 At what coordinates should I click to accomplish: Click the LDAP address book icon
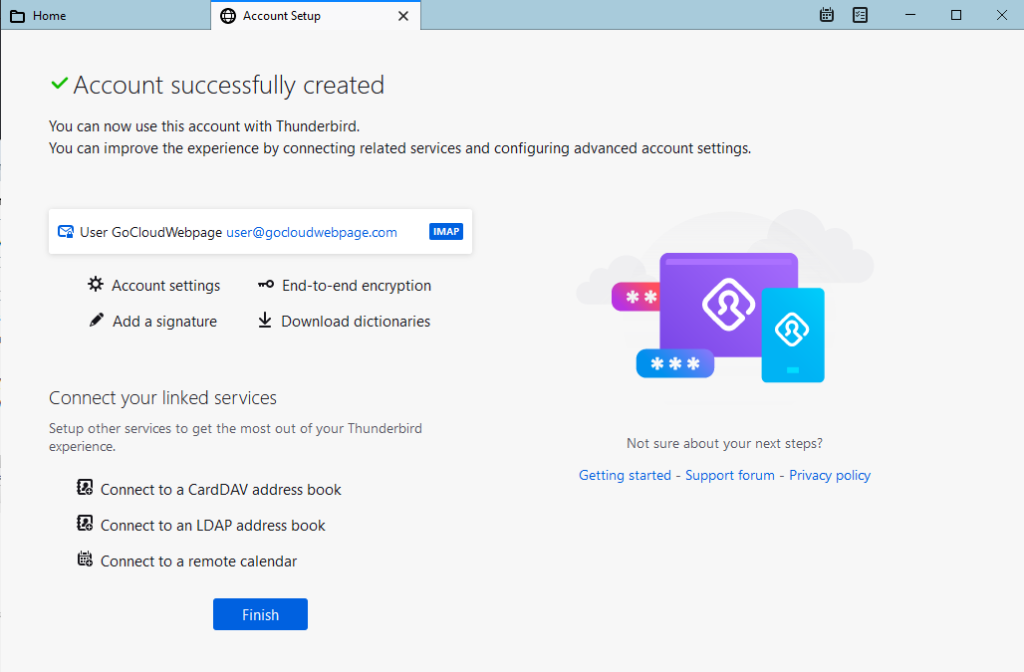(x=85, y=524)
